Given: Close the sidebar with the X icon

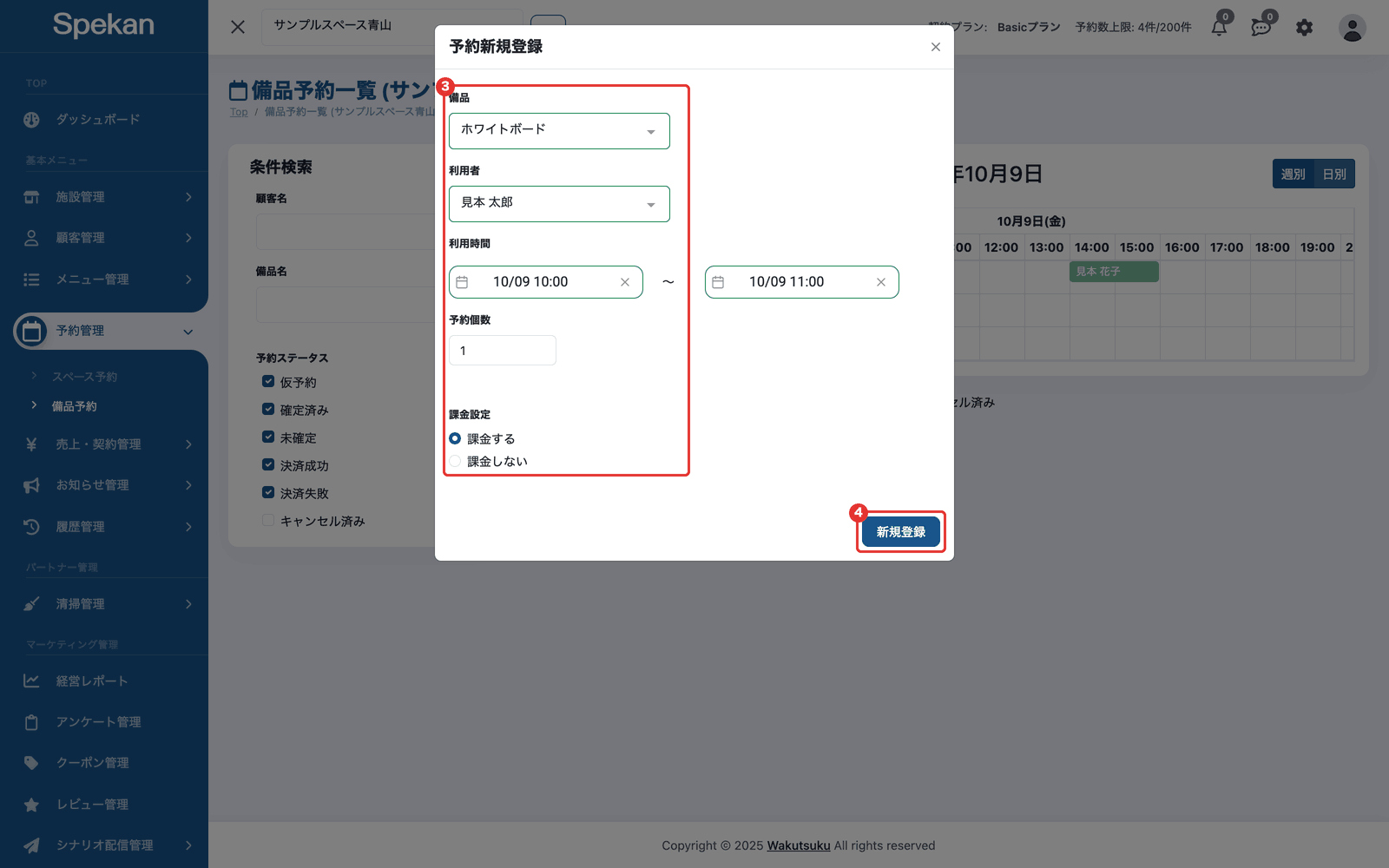Looking at the screenshot, I should (x=238, y=27).
